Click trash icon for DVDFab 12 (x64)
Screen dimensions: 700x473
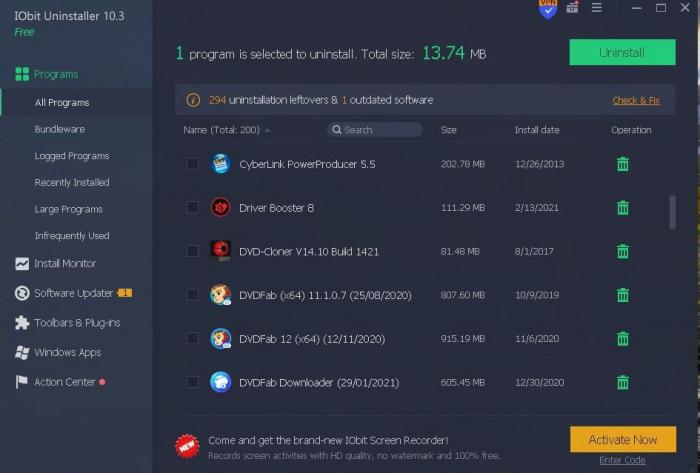click(623, 339)
